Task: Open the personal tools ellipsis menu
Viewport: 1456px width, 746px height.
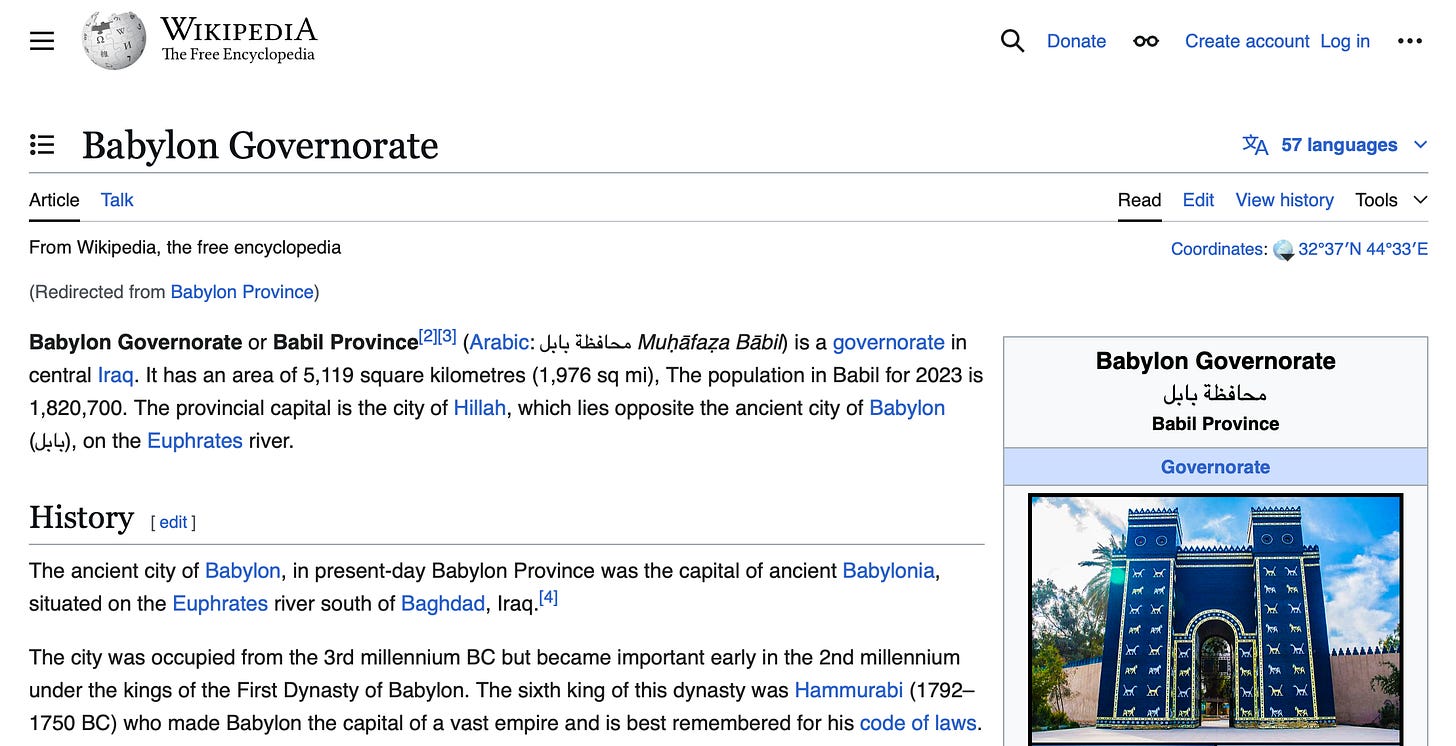Action: [1409, 41]
